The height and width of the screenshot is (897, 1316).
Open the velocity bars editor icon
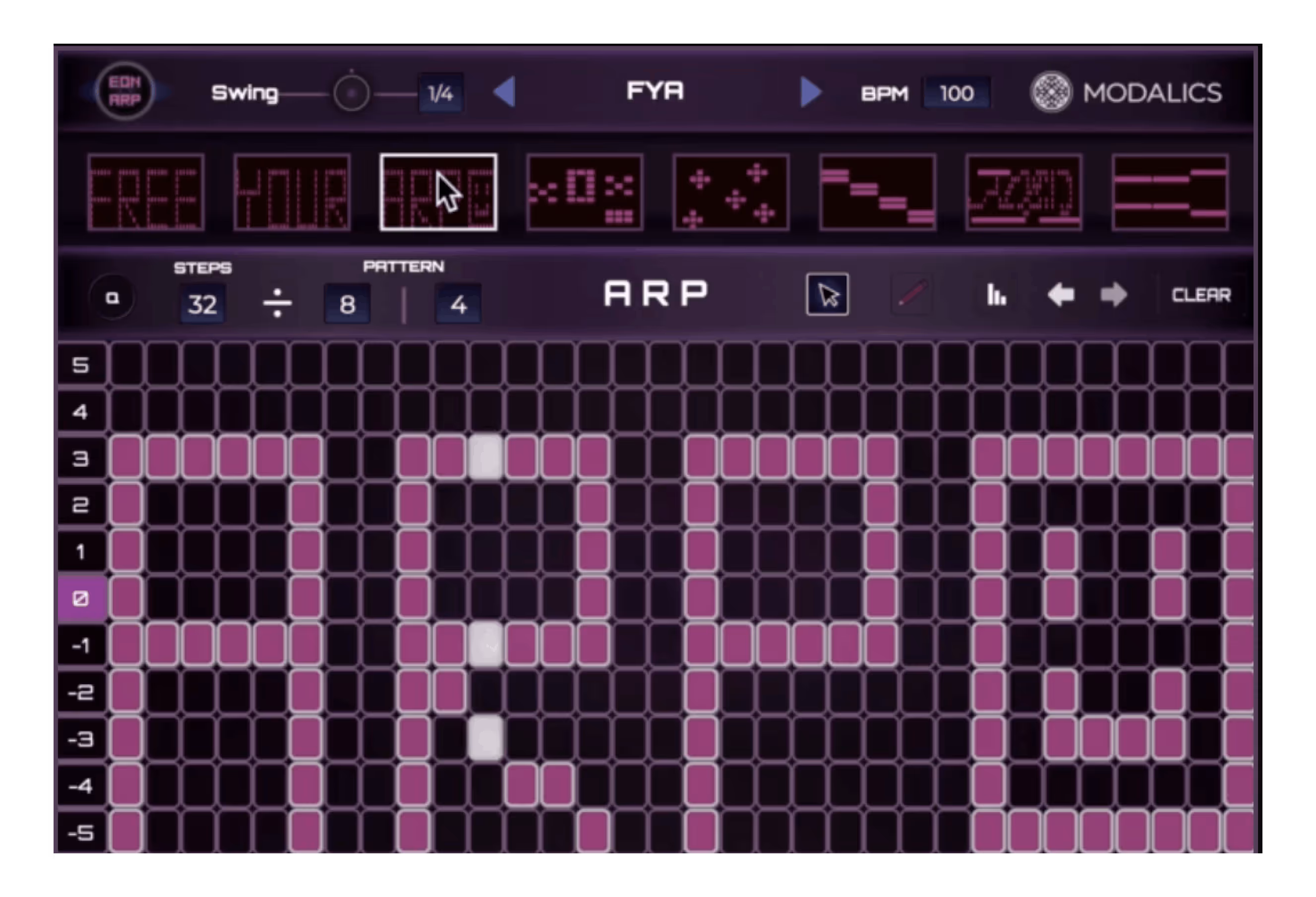996,295
